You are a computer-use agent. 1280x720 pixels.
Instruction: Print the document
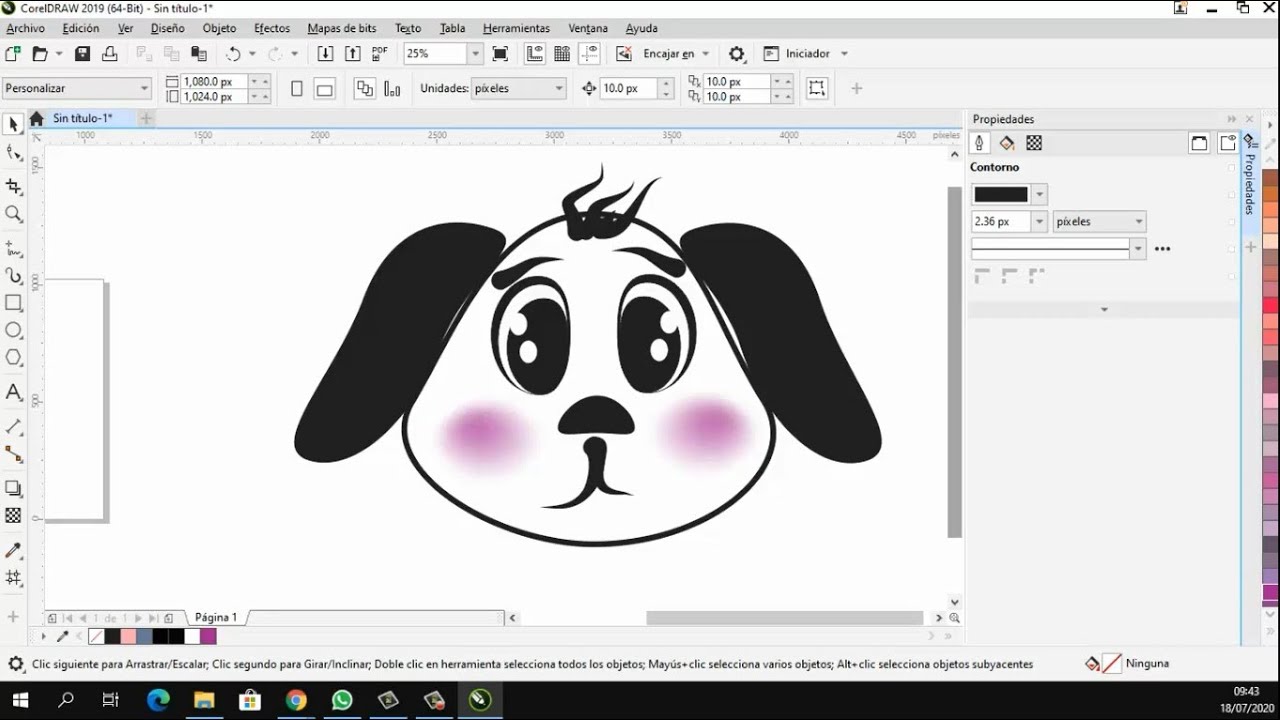tap(110, 54)
